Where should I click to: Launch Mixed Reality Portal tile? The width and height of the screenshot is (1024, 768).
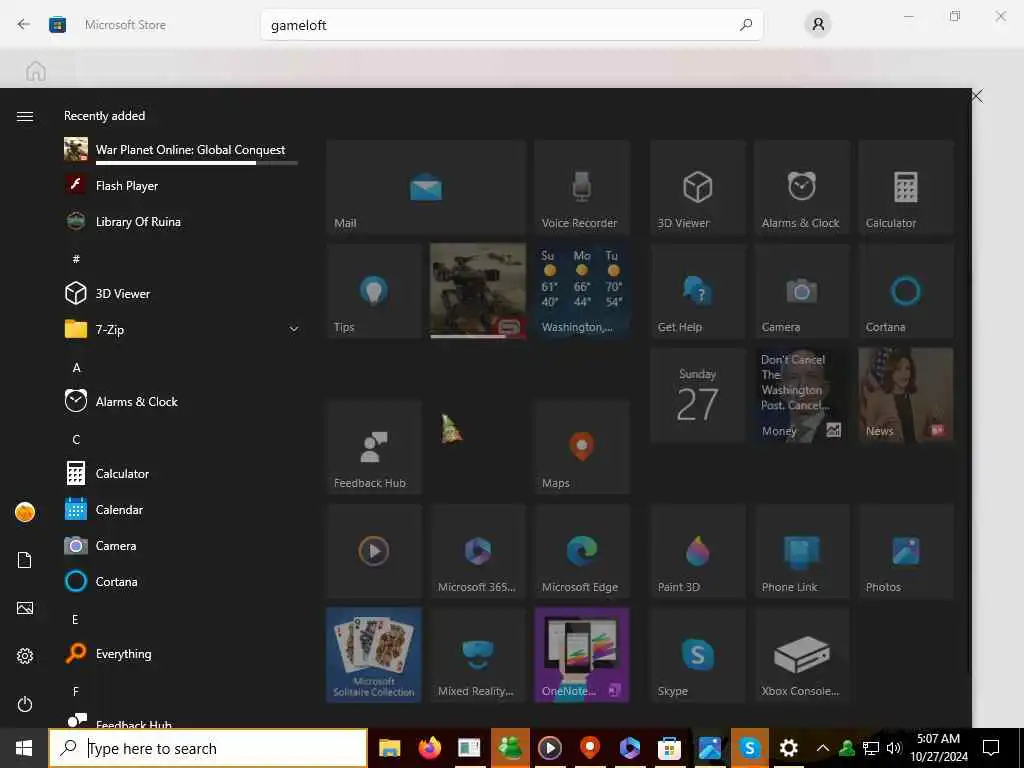[477, 655]
